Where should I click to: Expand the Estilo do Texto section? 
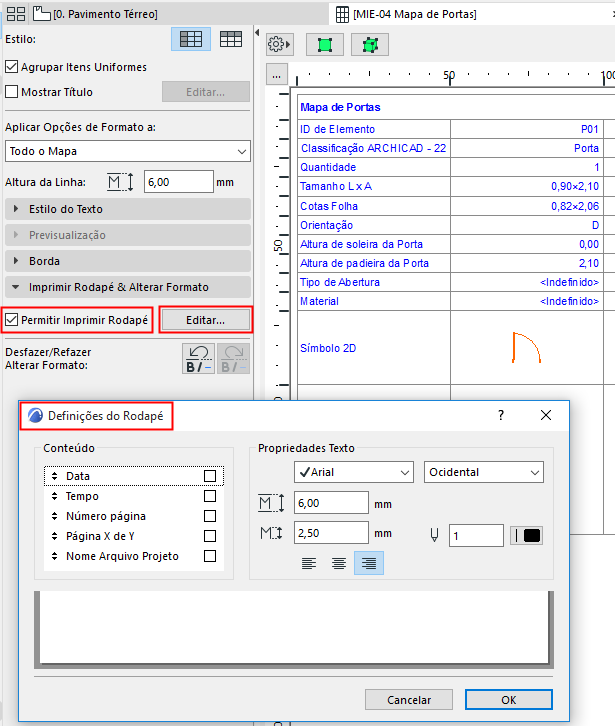click(128, 209)
